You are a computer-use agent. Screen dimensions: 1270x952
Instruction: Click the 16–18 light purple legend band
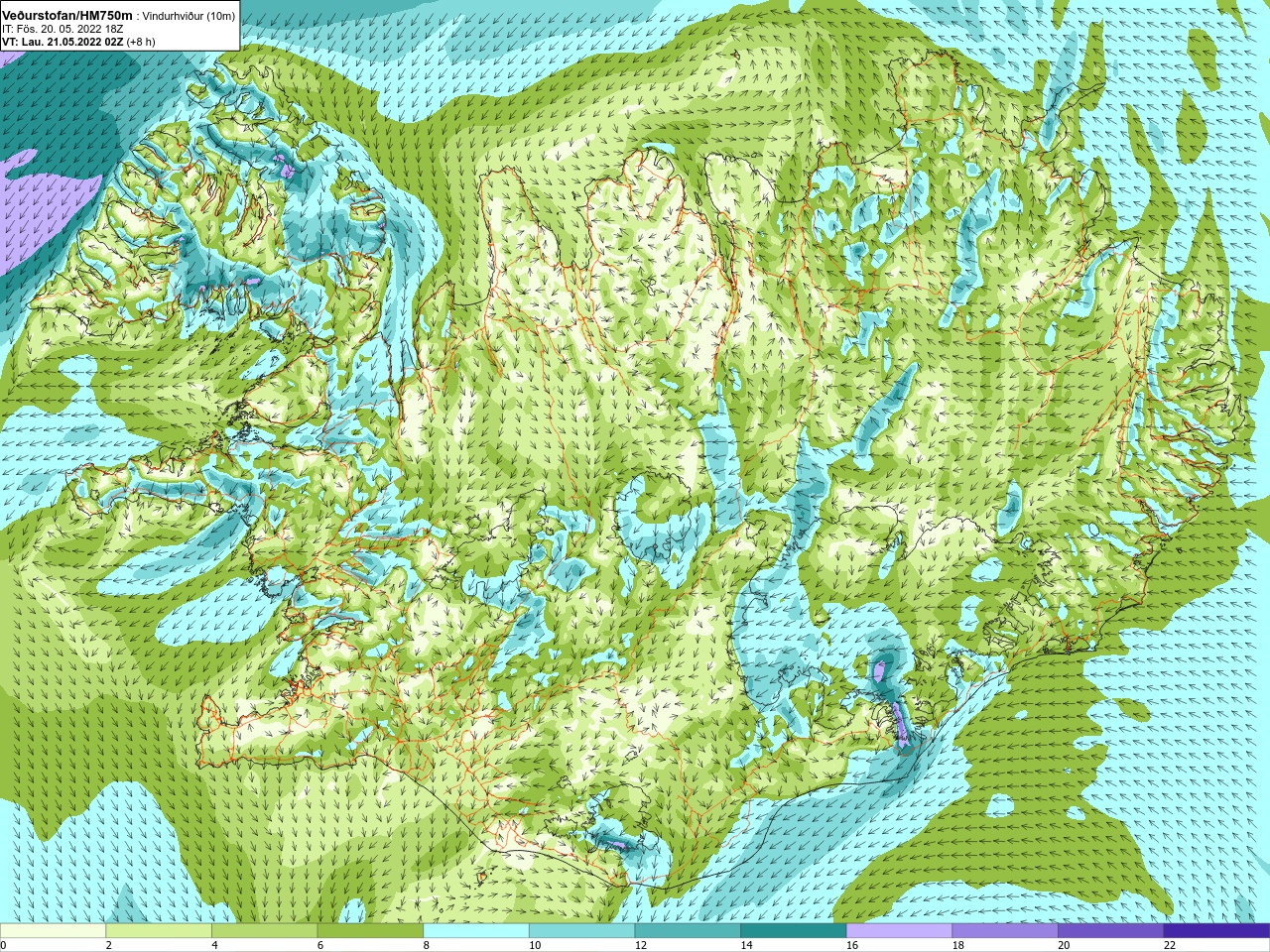899,931
